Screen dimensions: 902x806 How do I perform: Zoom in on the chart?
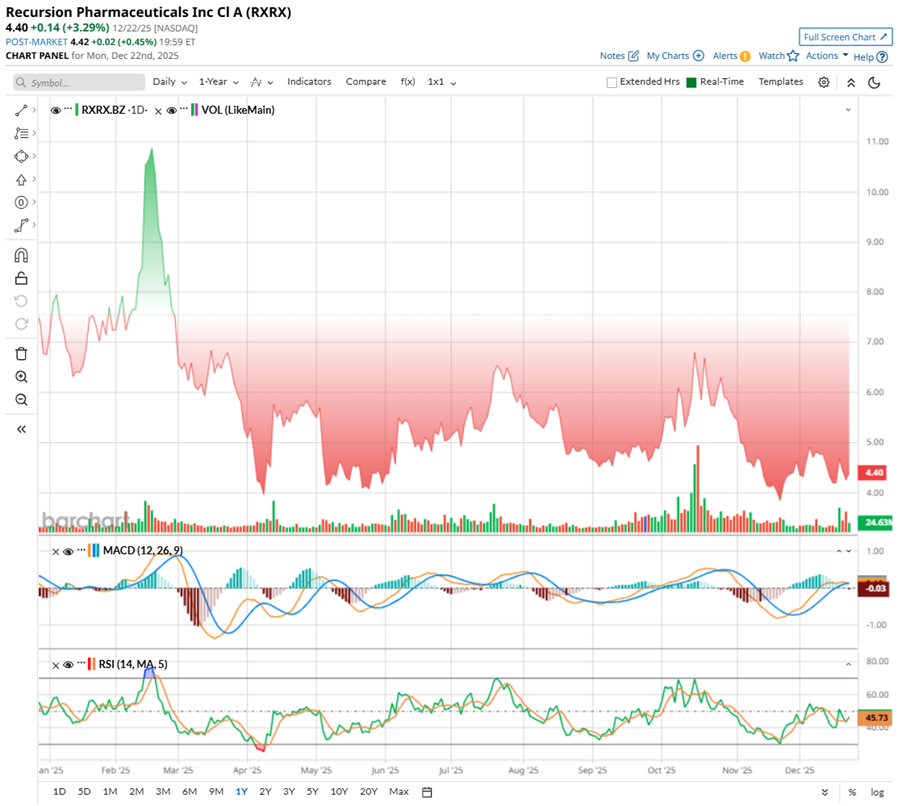(21, 377)
